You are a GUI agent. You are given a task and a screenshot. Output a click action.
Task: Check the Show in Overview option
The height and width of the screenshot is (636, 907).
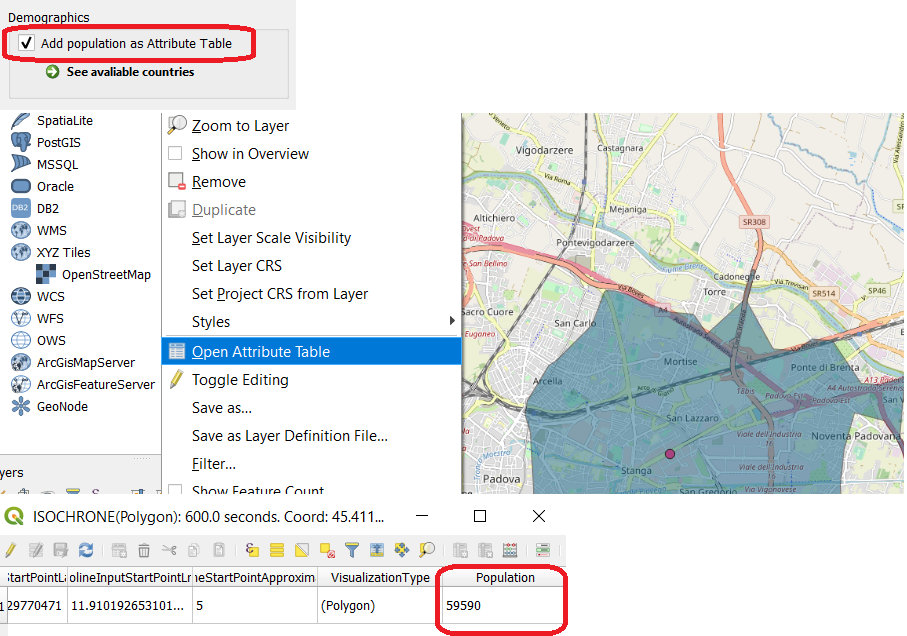[175, 154]
